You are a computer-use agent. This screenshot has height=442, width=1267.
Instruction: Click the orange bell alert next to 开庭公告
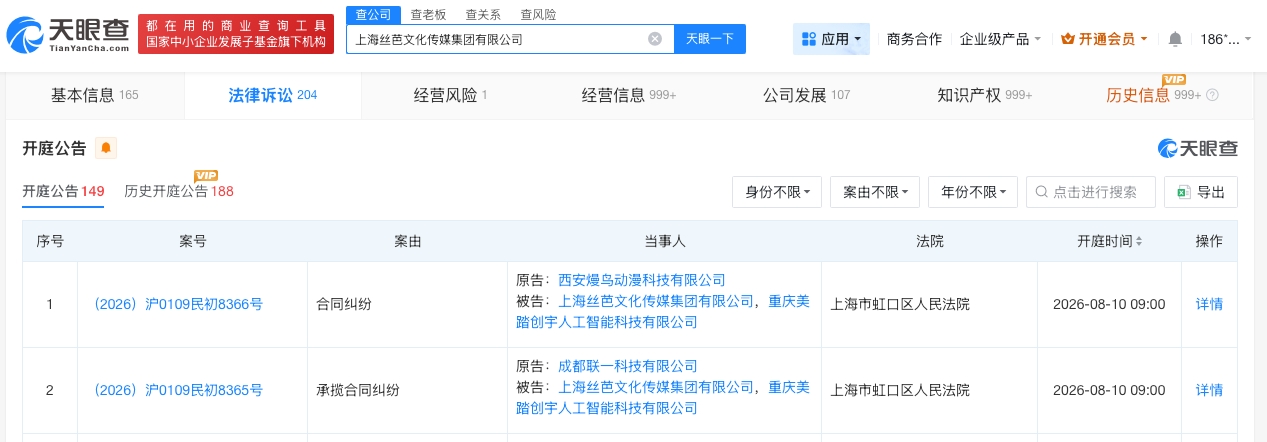click(106, 148)
